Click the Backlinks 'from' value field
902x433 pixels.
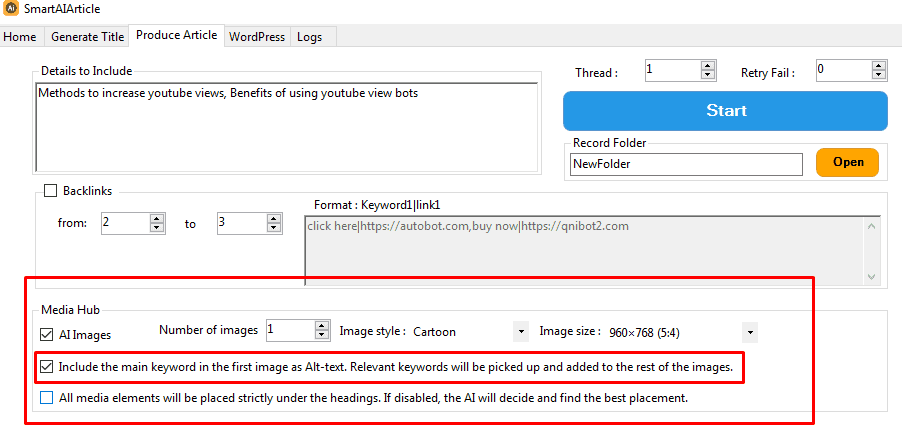click(124, 224)
